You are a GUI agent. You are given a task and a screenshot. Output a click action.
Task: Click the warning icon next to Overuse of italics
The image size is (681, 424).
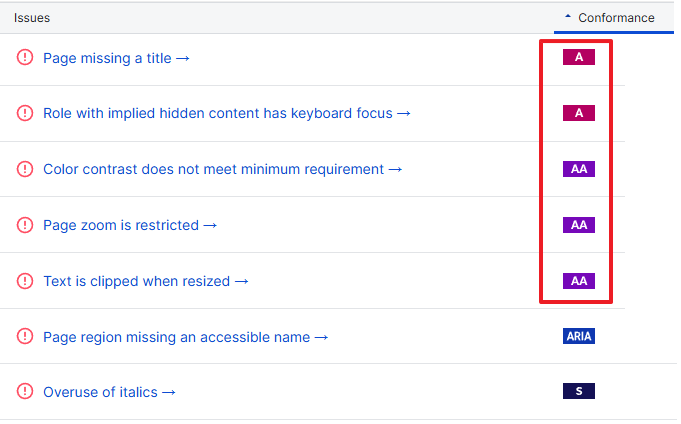click(25, 392)
